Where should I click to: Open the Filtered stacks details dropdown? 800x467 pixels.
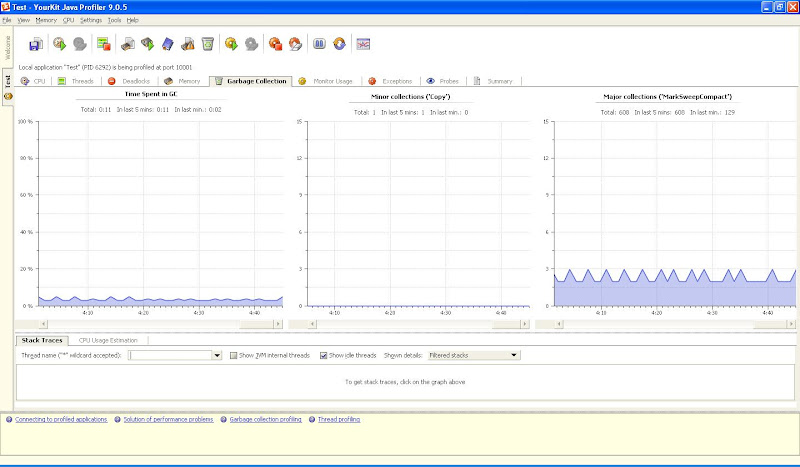click(x=473, y=355)
